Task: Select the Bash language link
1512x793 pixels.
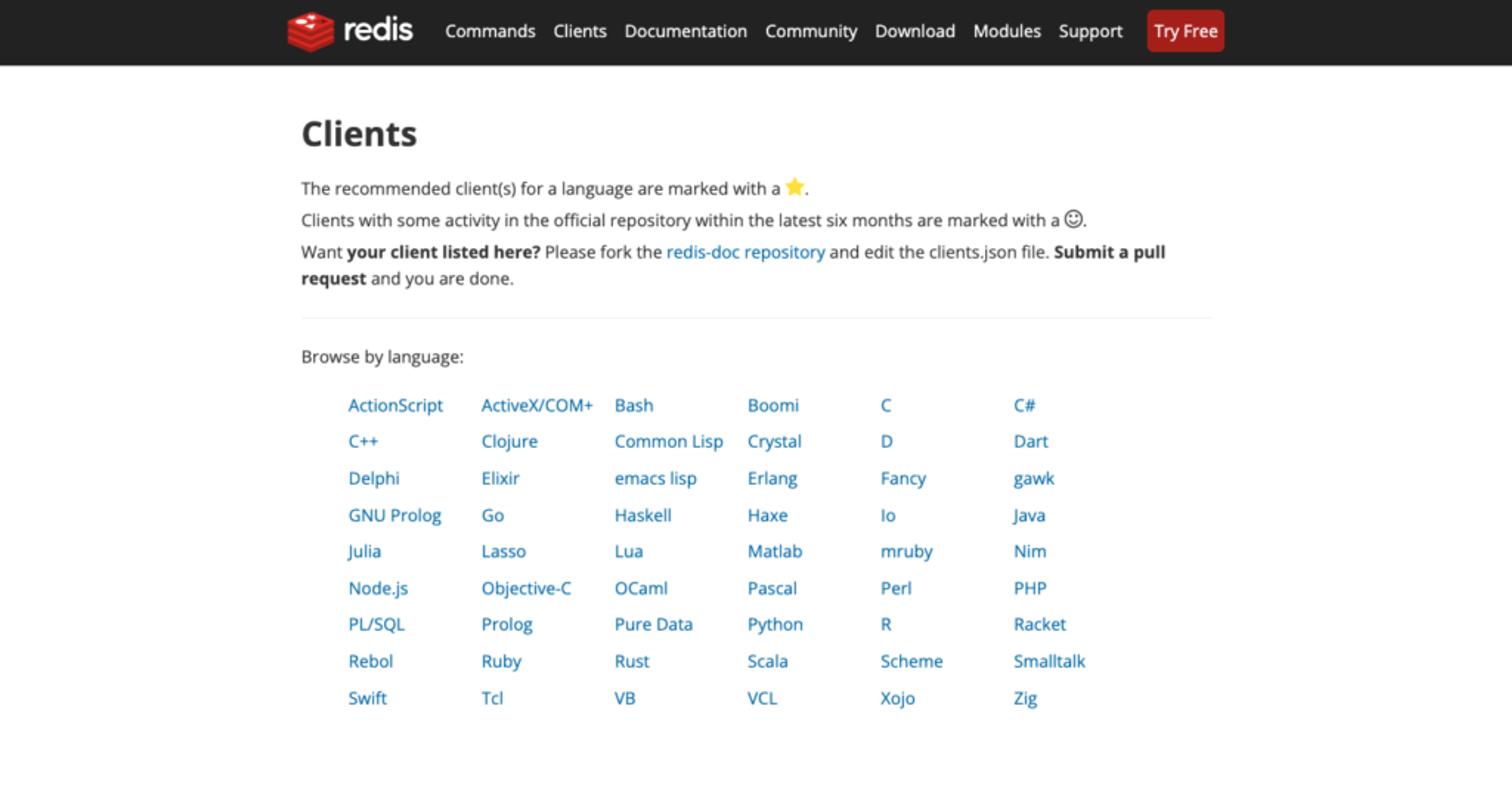Action: pyautogui.click(x=634, y=406)
